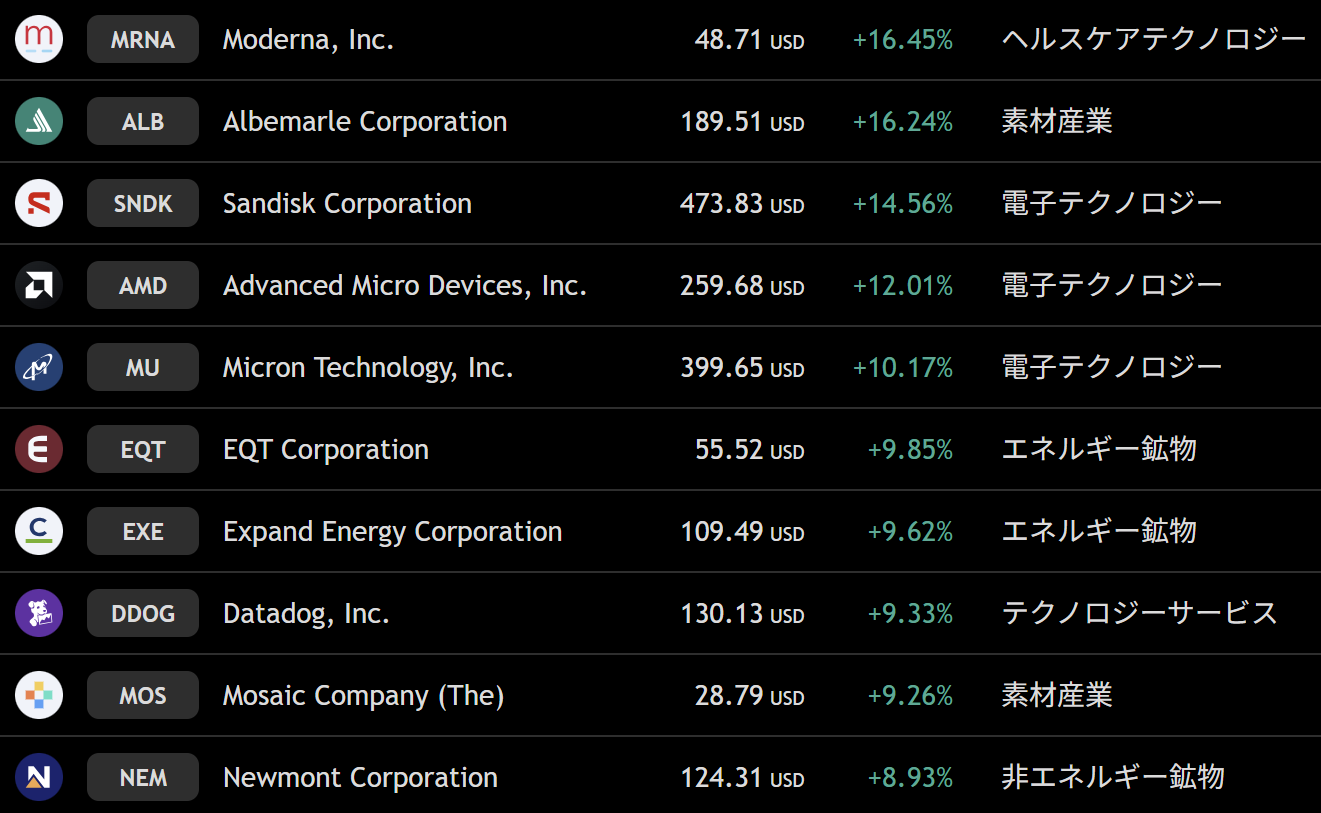Click the Datadog purple logo icon
1321x813 pixels.
click(39, 614)
